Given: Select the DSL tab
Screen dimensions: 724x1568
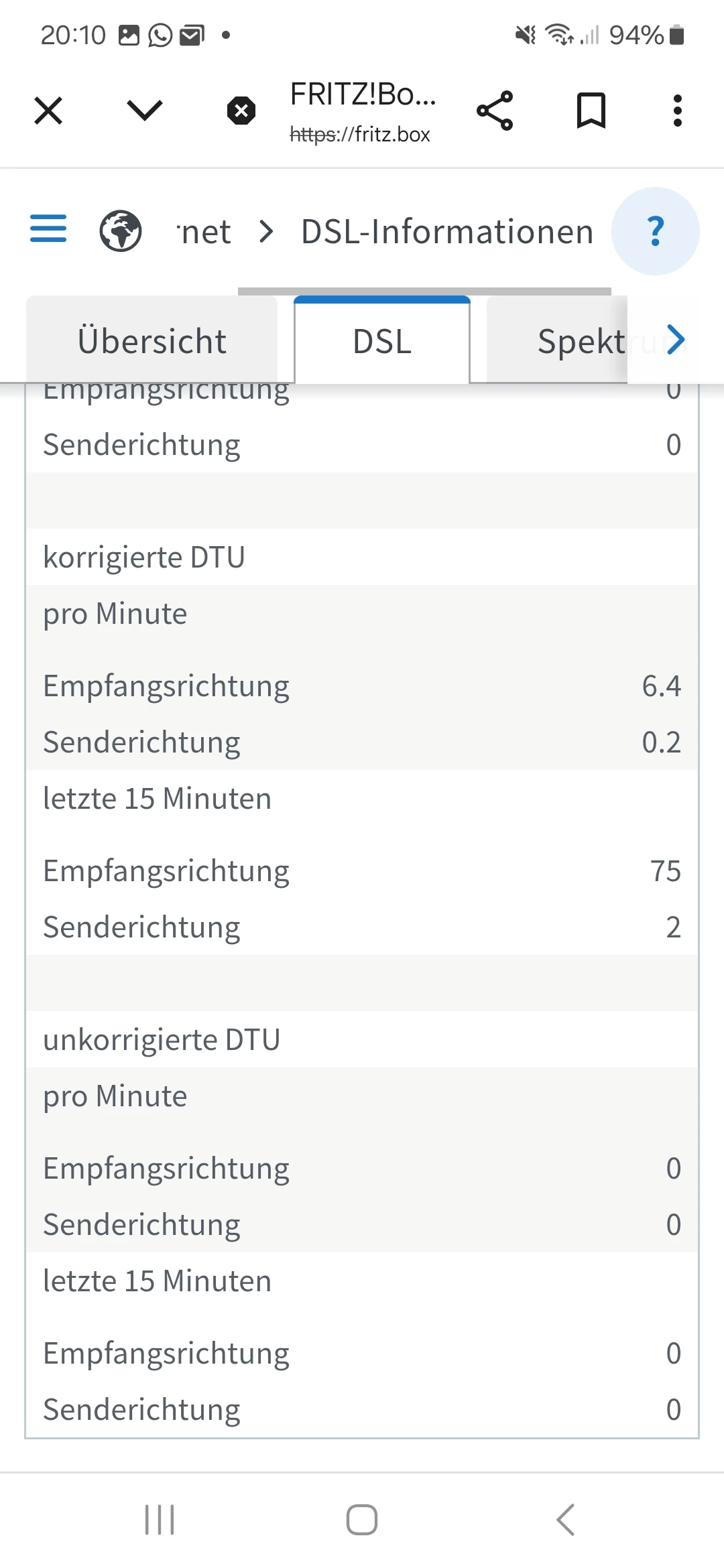Looking at the screenshot, I should click(382, 341).
